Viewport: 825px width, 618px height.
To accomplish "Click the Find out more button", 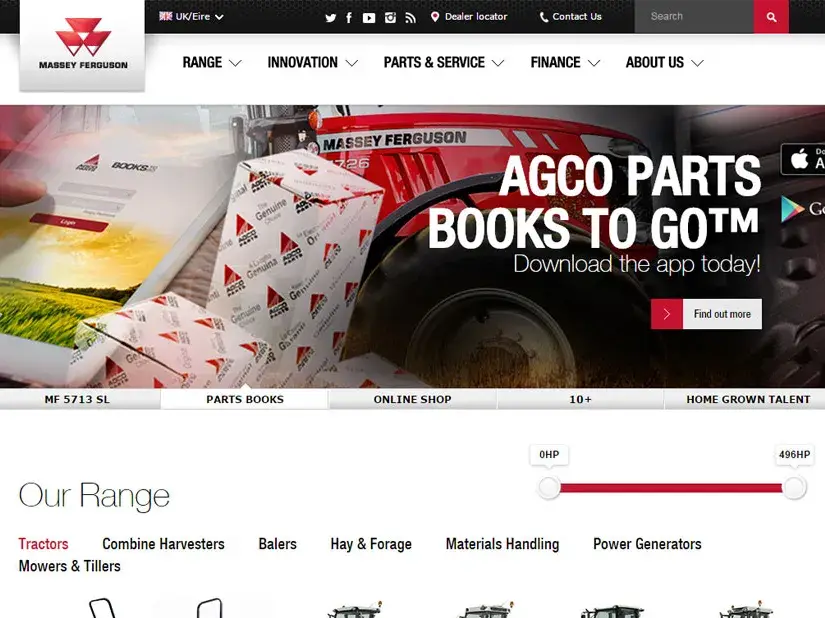I will [706, 314].
